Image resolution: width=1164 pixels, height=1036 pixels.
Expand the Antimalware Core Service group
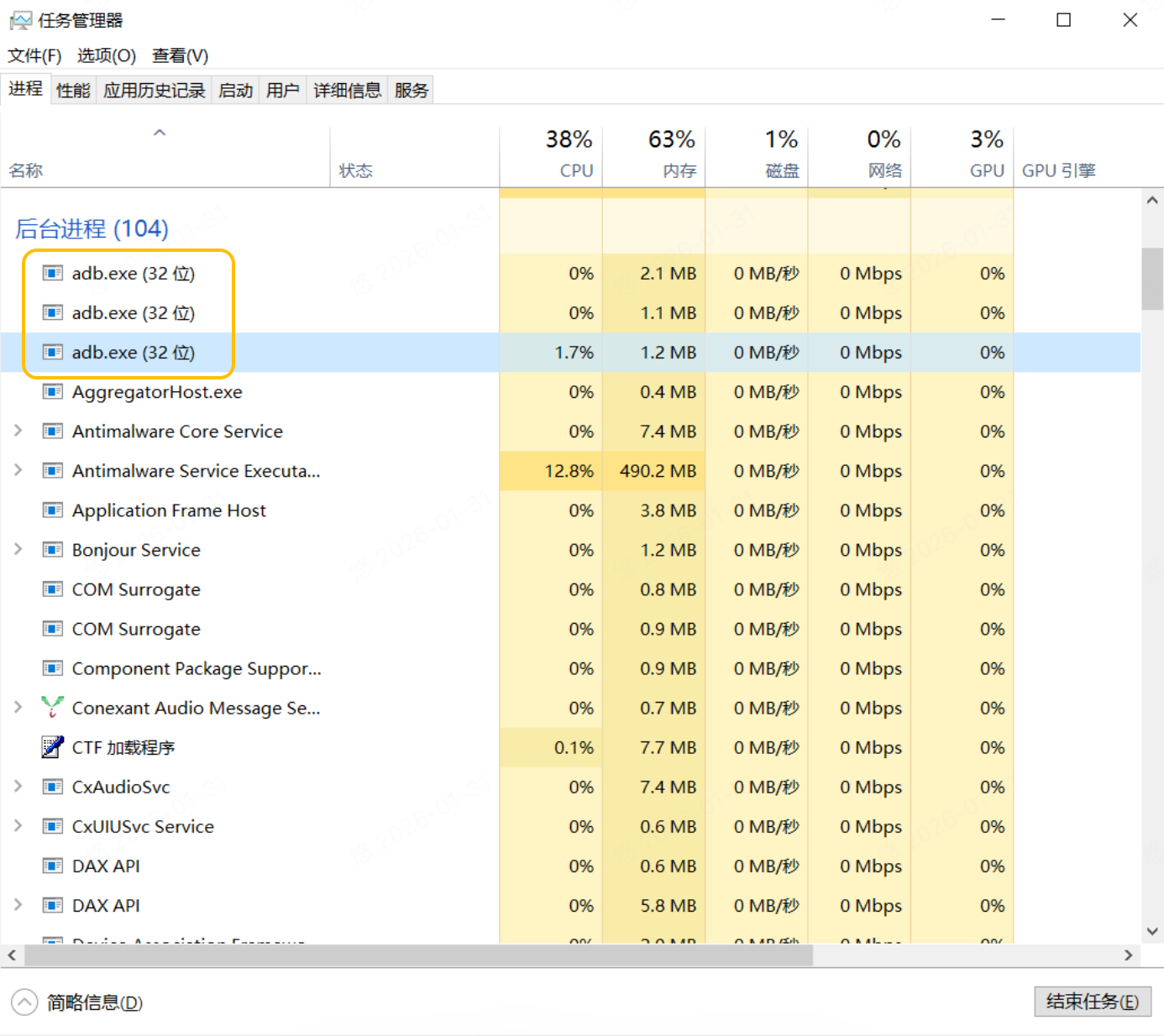coord(18,431)
